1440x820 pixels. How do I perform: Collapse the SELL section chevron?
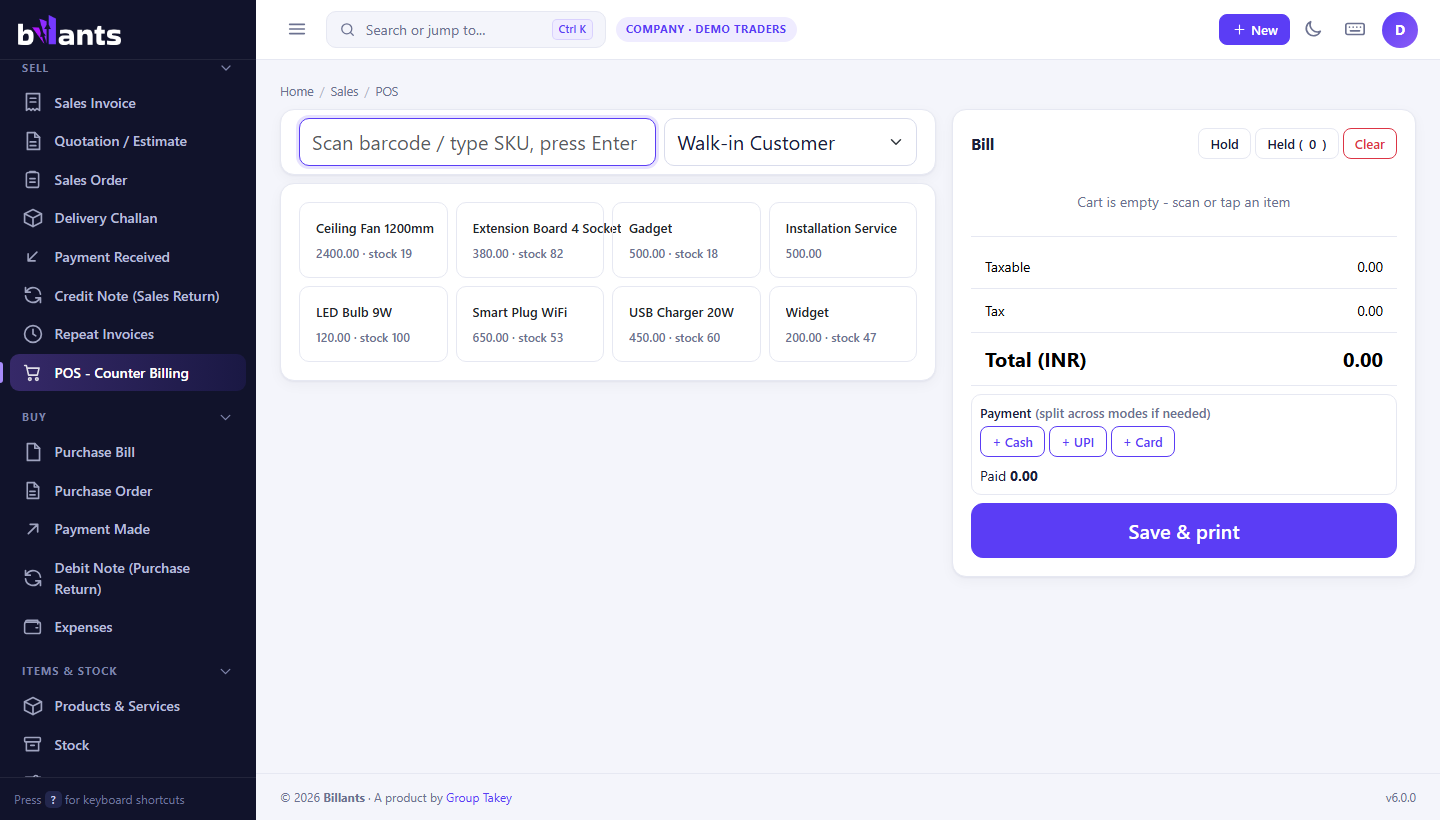point(226,68)
